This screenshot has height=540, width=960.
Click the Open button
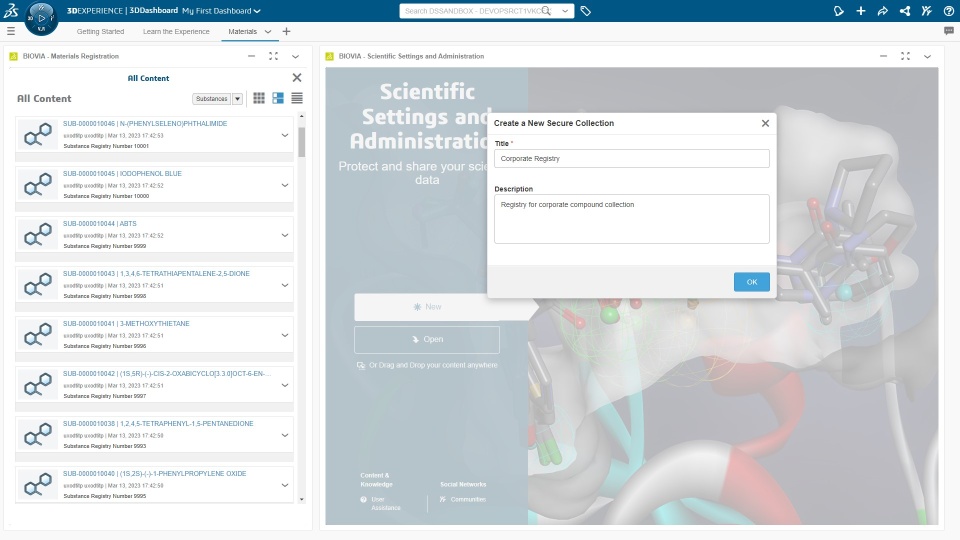click(427, 339)
